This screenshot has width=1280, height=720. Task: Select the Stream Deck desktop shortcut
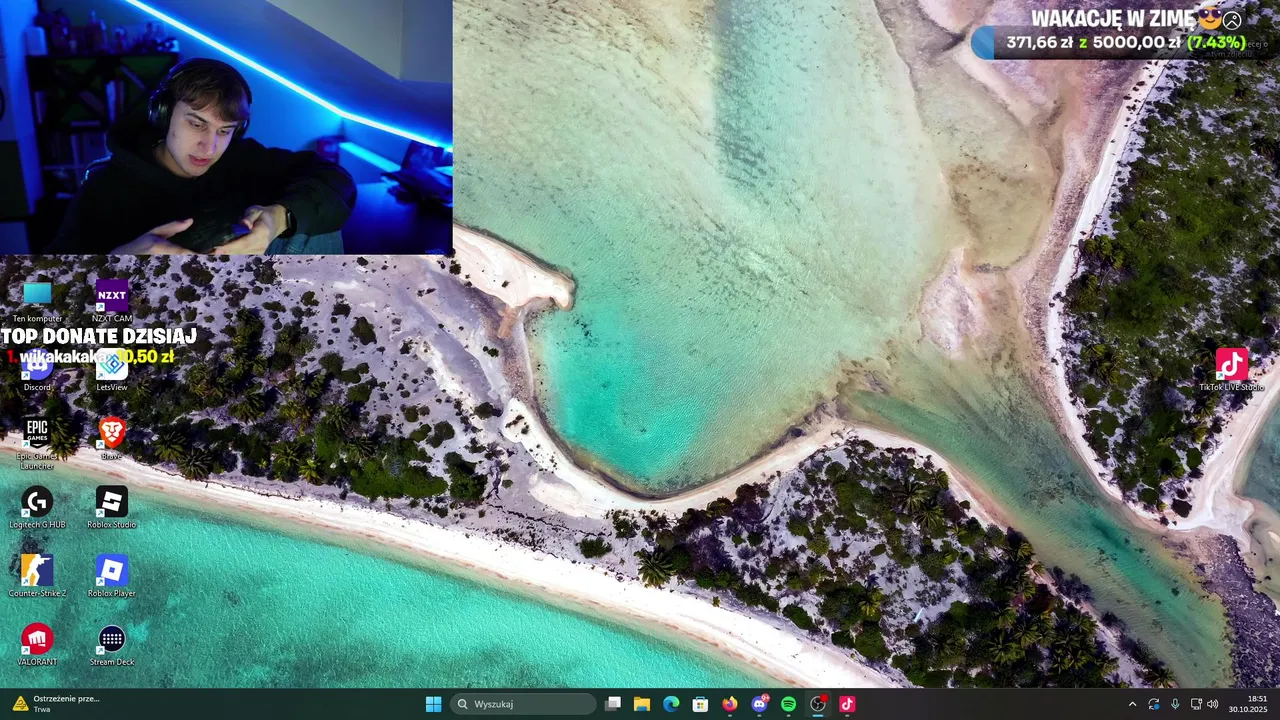(x=112, y=645)
